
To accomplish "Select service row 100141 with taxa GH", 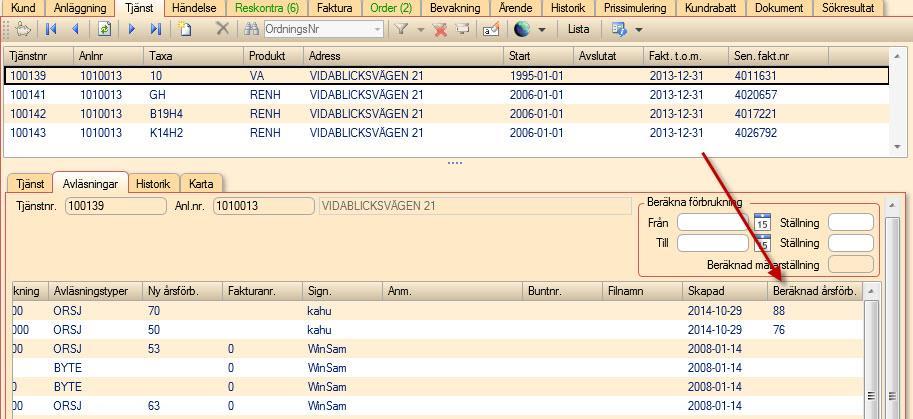I will (447, 95).
